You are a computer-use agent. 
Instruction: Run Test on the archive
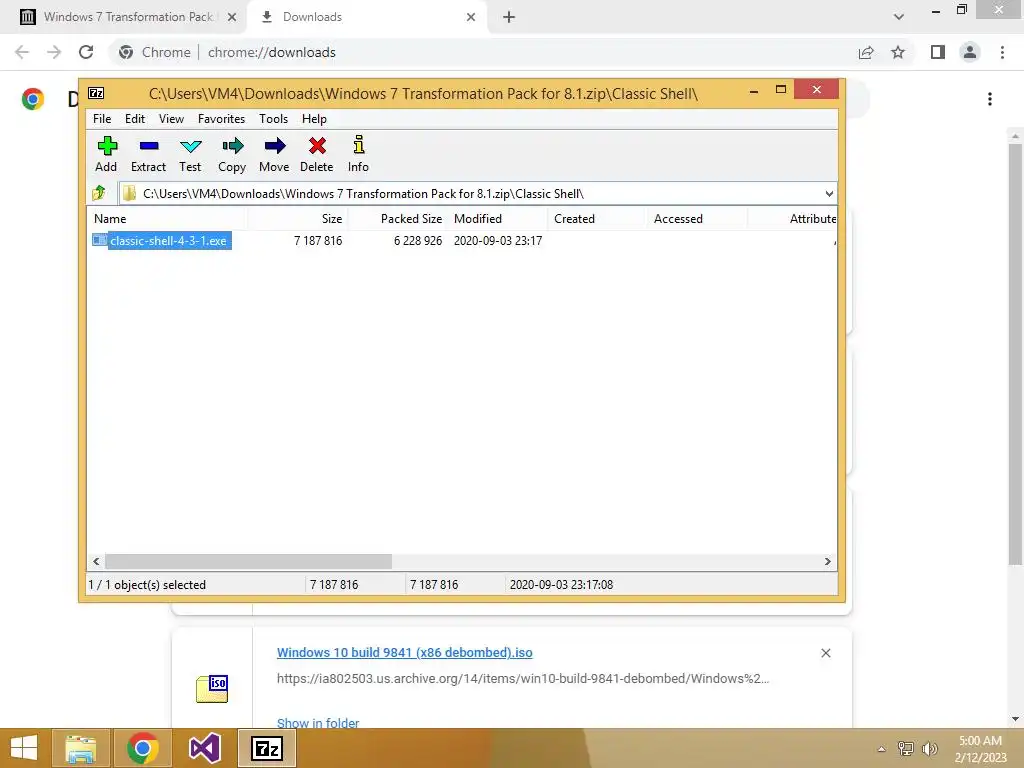coord(190,154)
